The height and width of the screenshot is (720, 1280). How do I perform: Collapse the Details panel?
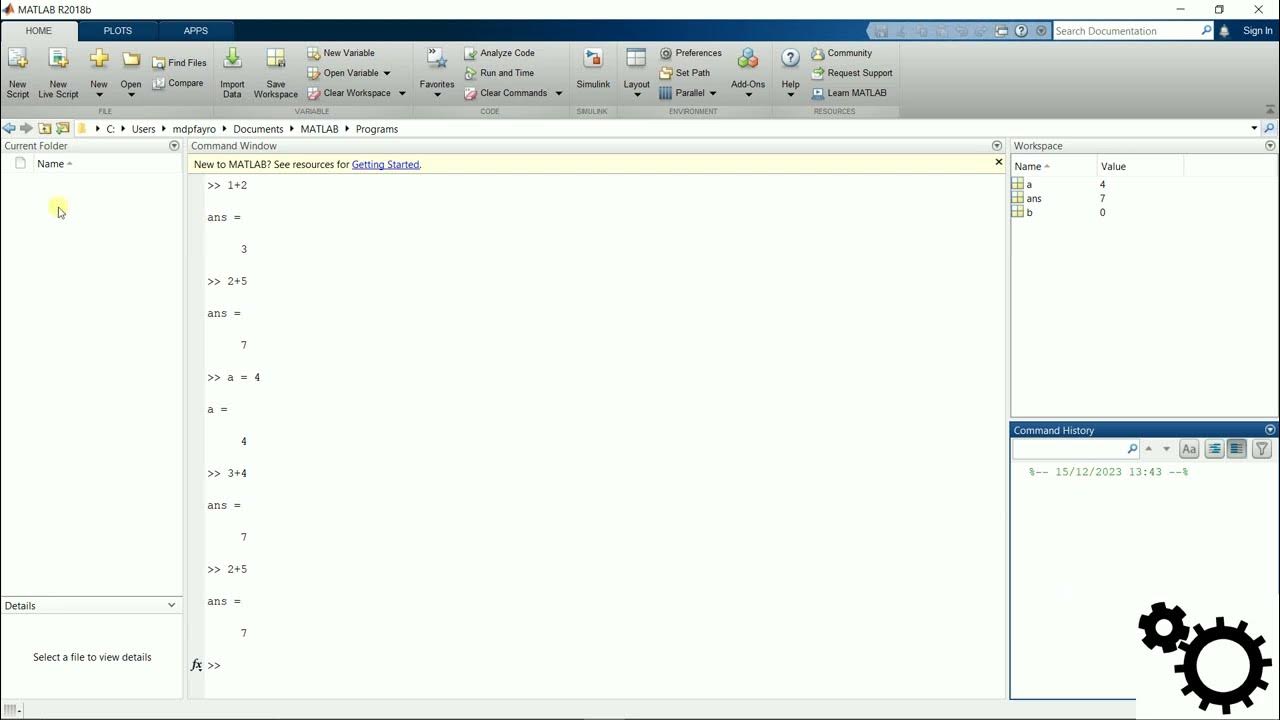(171, 605)
